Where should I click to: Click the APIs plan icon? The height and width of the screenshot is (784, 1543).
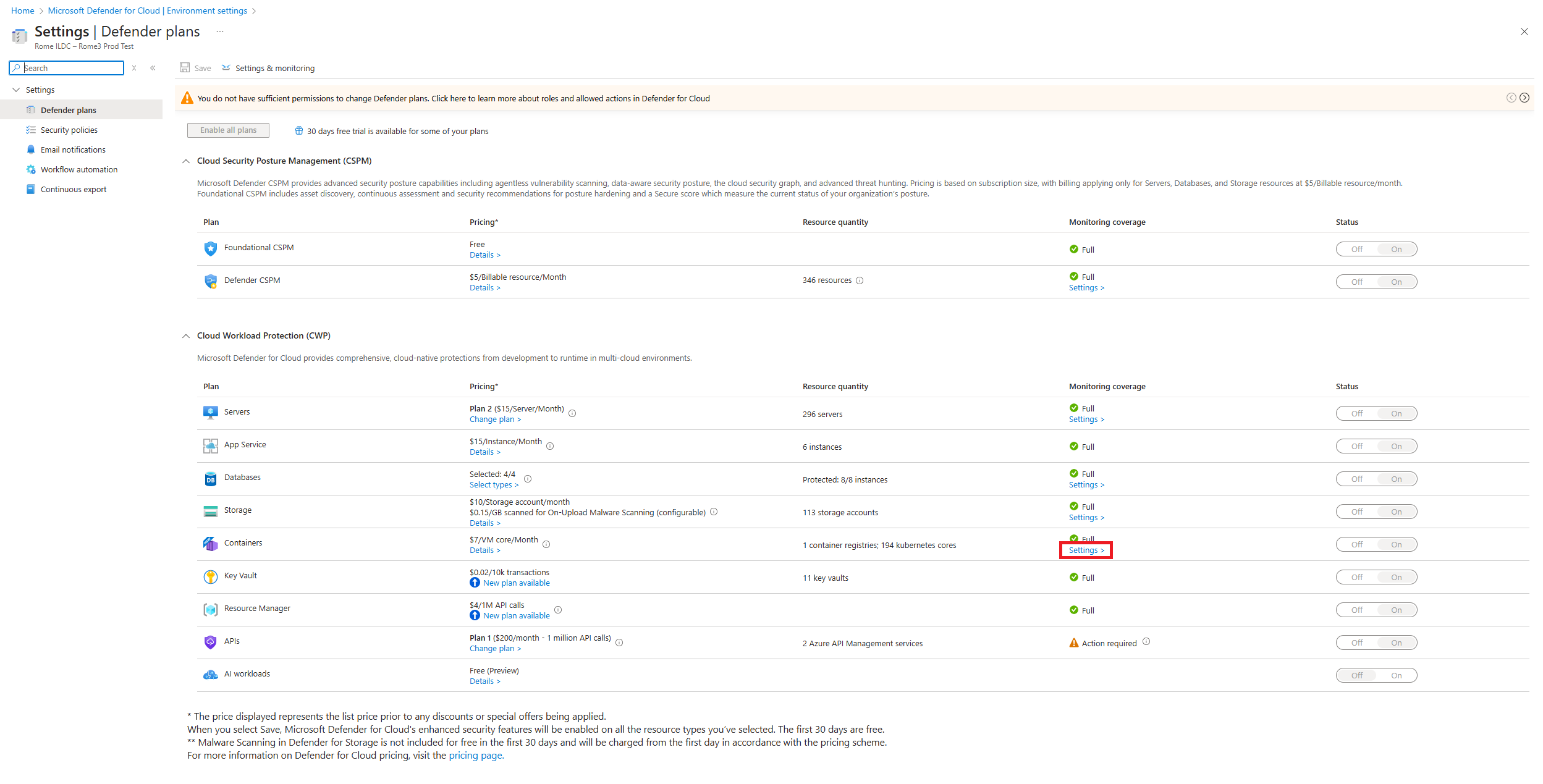click(211, 642)
